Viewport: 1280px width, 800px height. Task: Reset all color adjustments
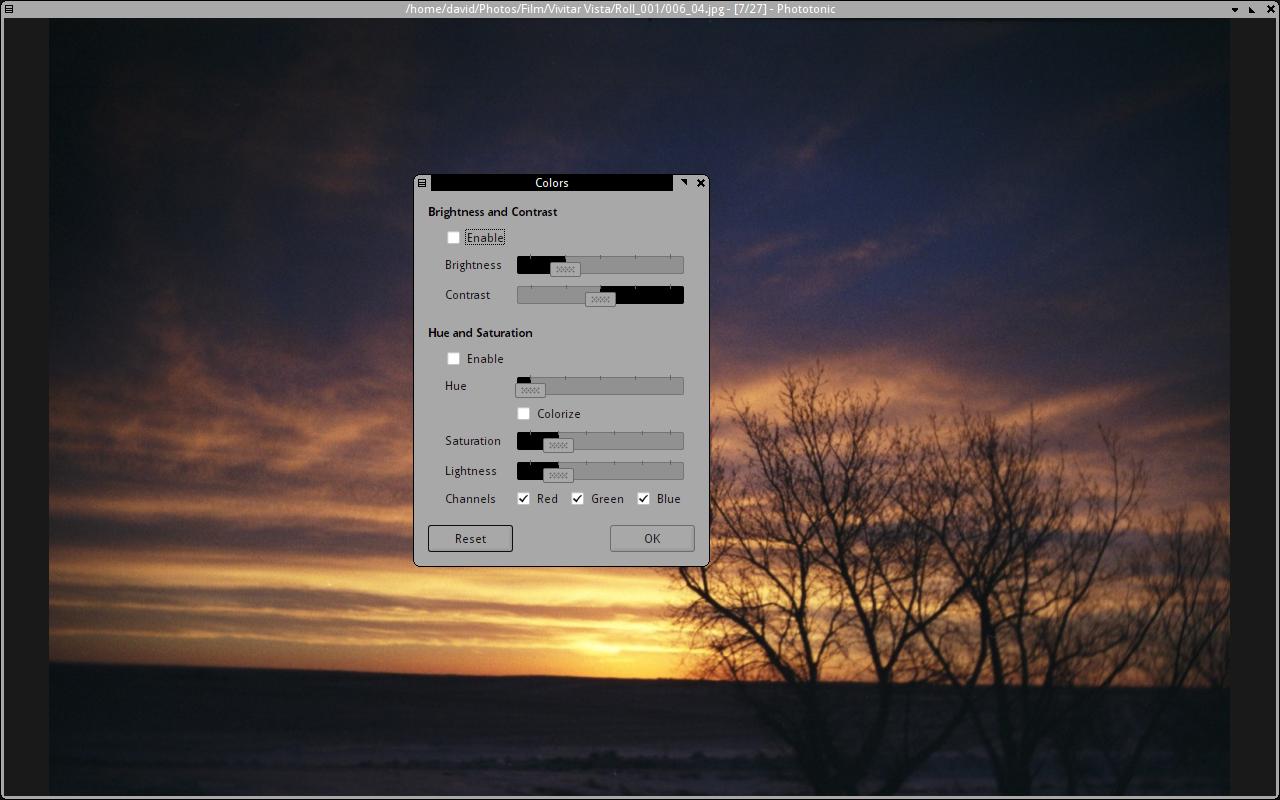tap(470, 539)
